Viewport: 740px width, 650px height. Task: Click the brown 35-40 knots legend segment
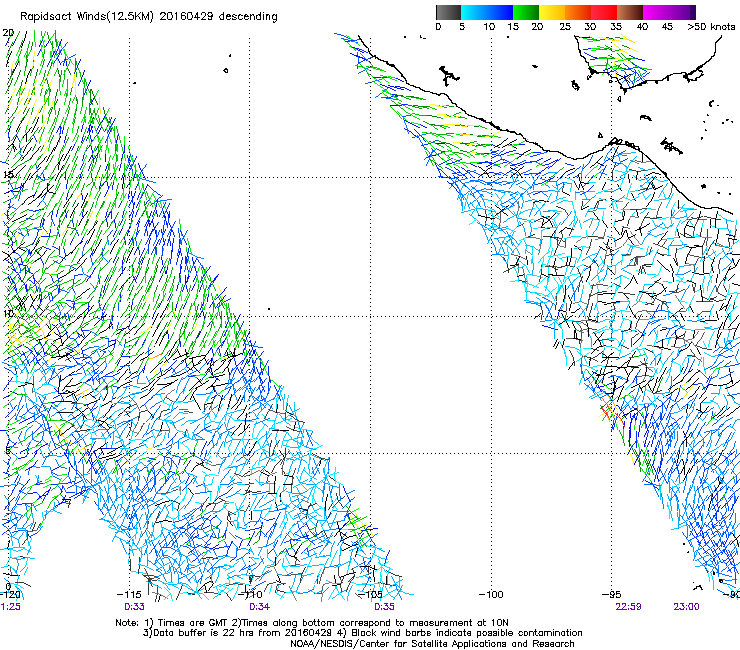coord(630,12)
